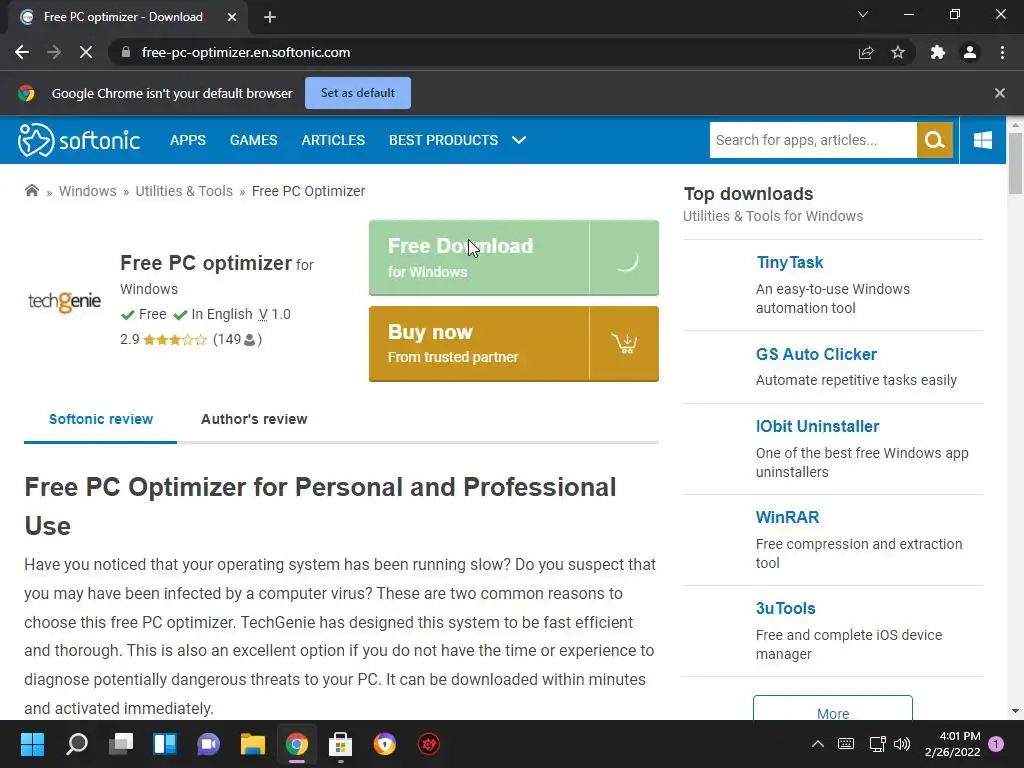Click the orange search magnifier button
The image size is (1024, 768).
(935, 140)
